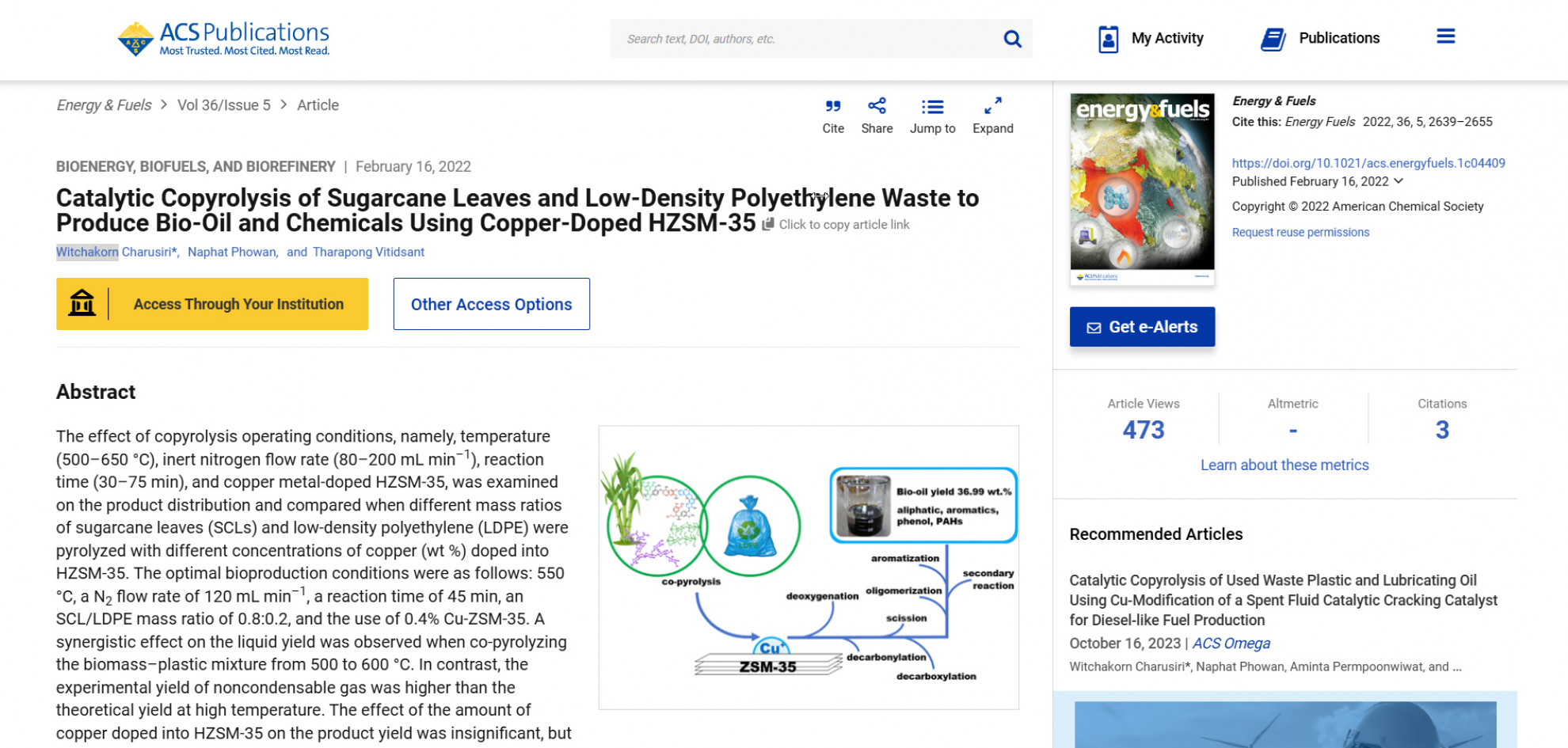Click Citations count 3
Screen dimensions: 1568x748
(1442, 430)
